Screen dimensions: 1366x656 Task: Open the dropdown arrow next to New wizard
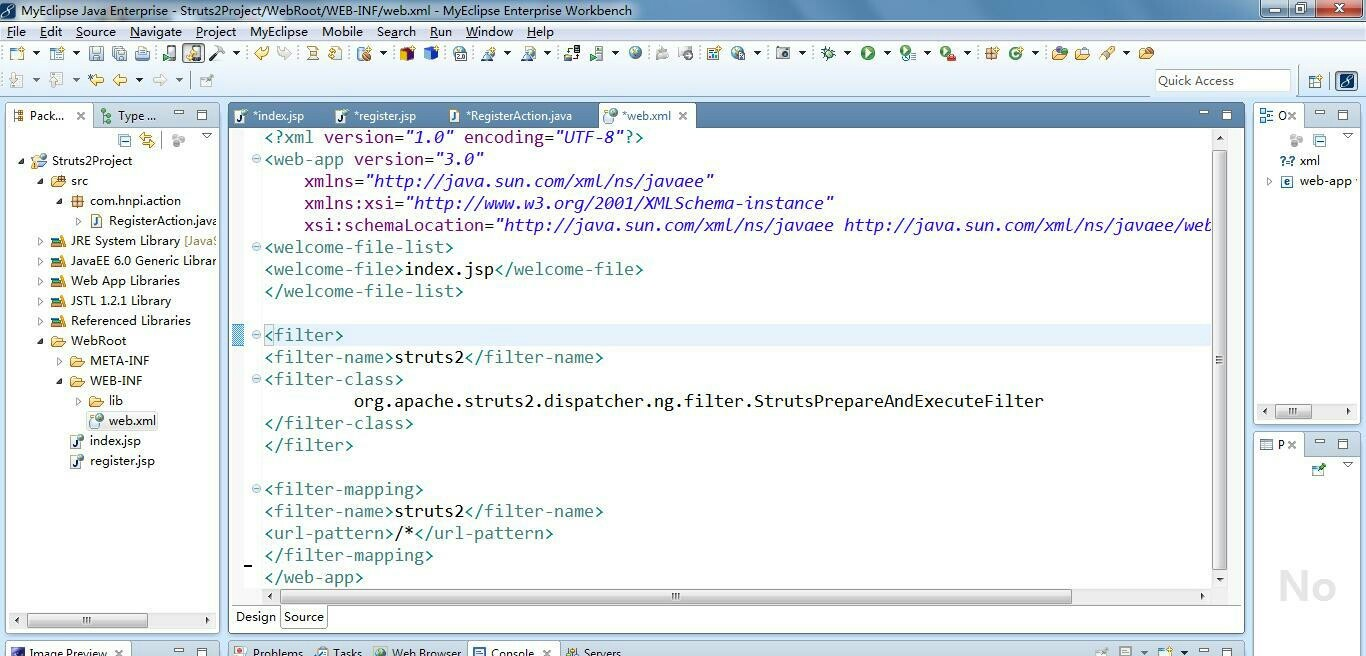tap(36, 53)
